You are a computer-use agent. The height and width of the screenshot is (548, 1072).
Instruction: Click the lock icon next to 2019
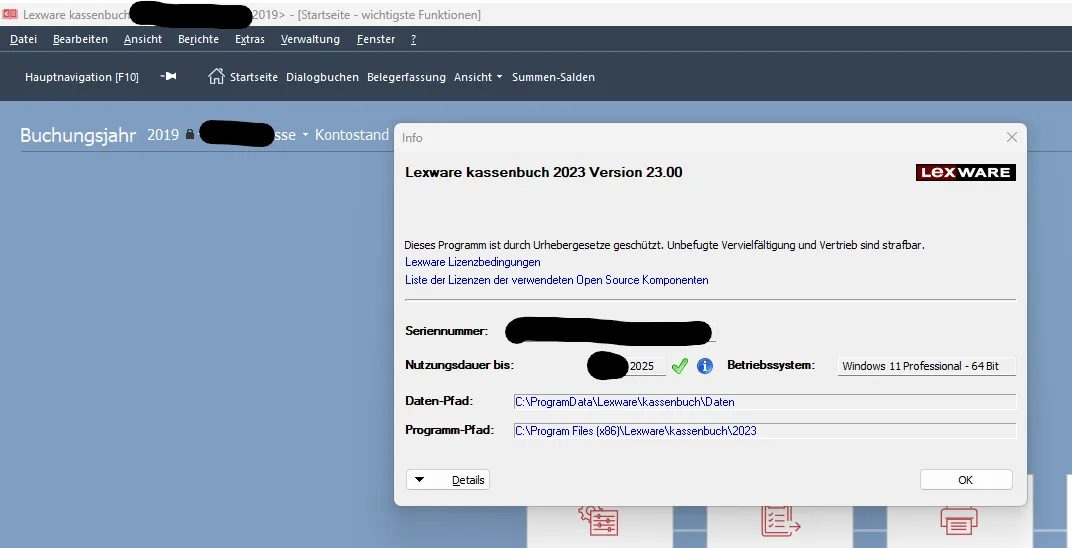190,135
